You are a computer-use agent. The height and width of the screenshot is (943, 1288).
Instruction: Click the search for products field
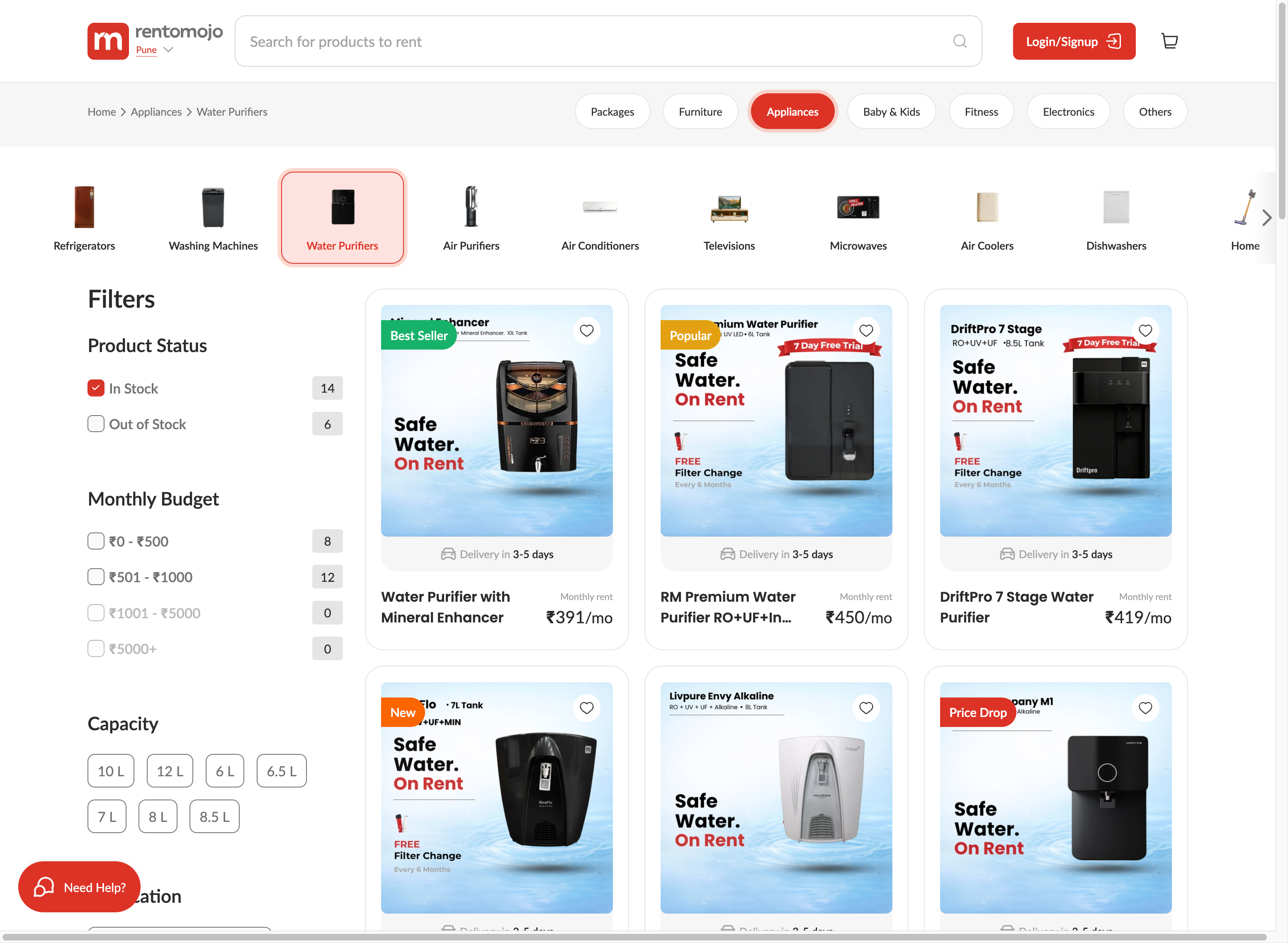pyautogui.click(x=608, y=41)
